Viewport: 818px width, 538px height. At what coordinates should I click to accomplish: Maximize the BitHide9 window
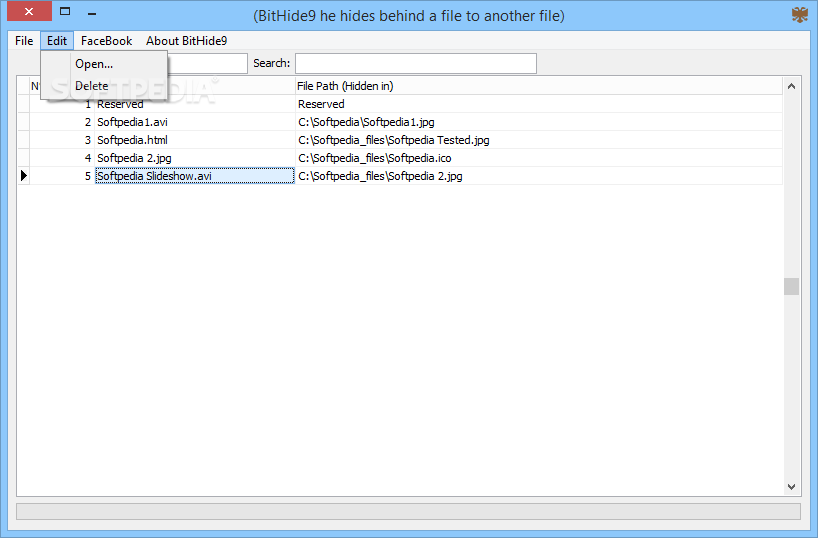[65, 11]
